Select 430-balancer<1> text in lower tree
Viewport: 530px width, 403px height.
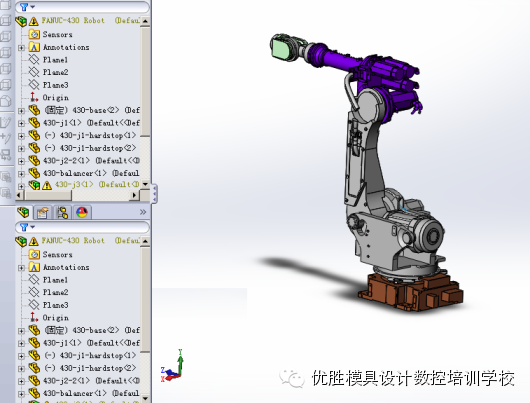[74, 393]
